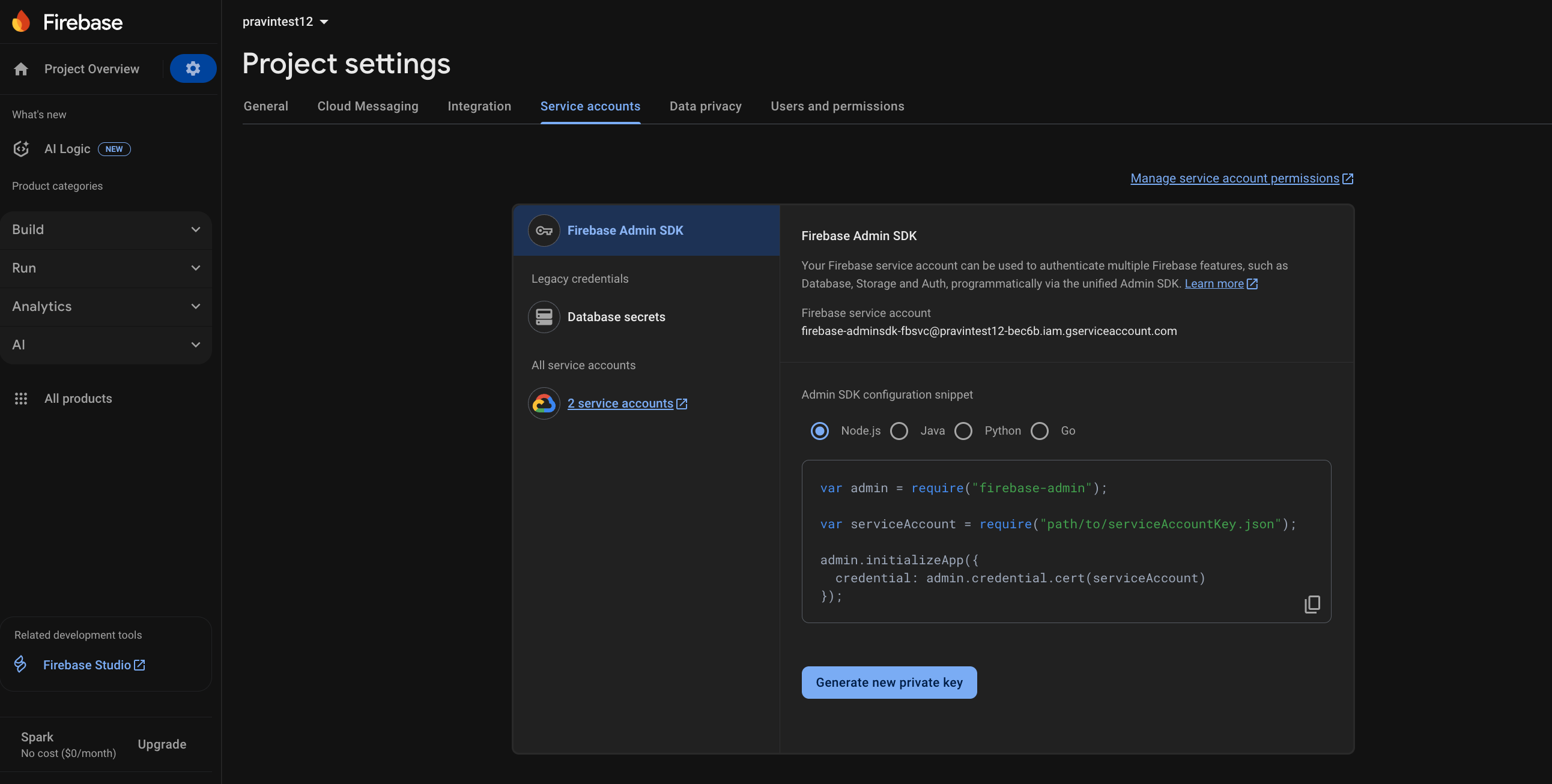Click the Firebase Admin SDK key icon
Image resolution: width=1552 pixels, height=784 pixels.
tap(544, 231)
